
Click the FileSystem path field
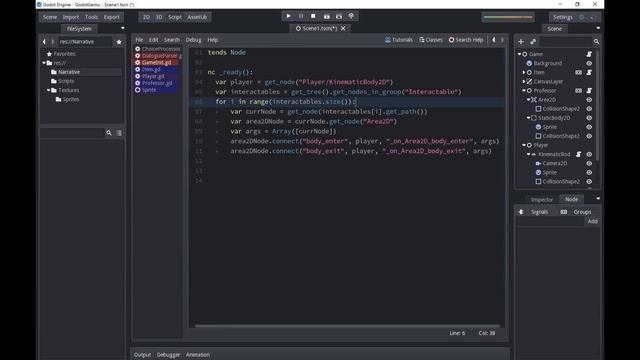84,42
